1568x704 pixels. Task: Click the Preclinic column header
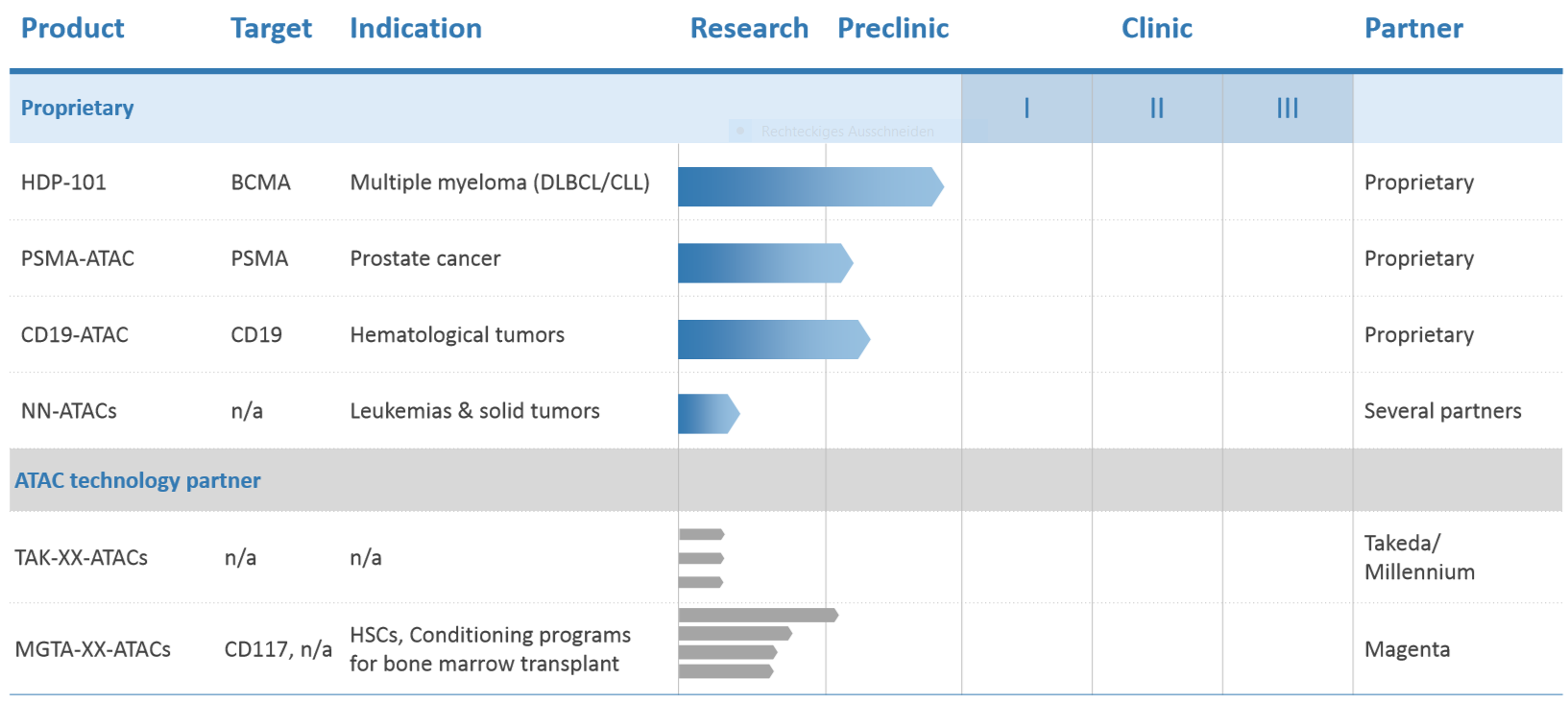click(x=893, y=29)
